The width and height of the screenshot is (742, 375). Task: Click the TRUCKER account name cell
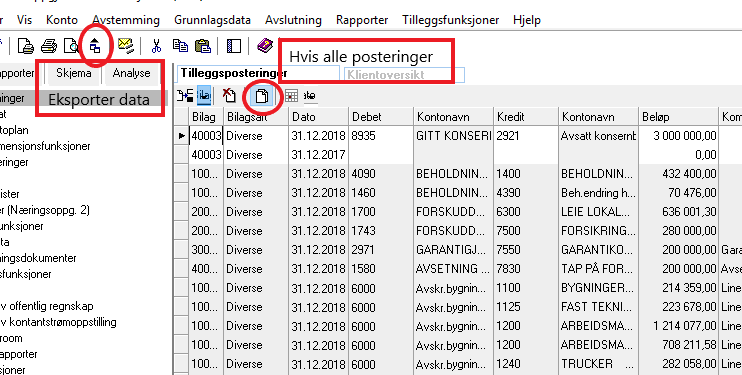tap(599, 364)
